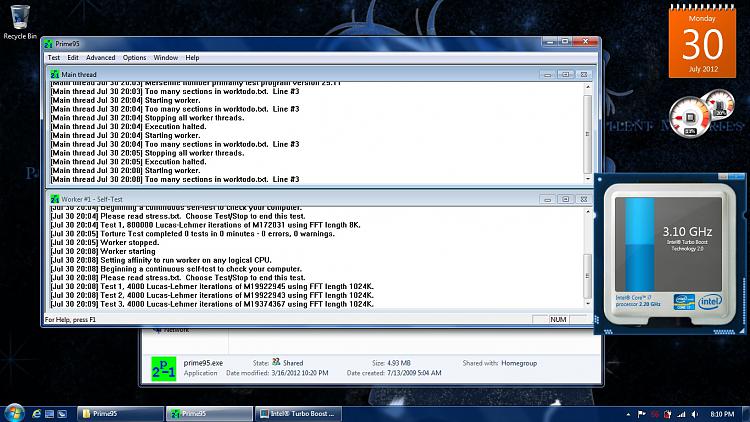
Task: Click the Network item in Explorer window
Action: click(171, 330)
